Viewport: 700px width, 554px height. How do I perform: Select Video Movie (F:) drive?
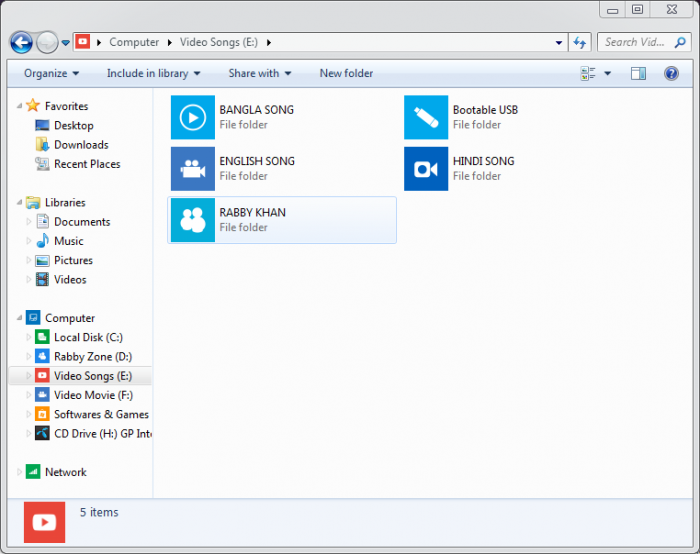pos(93,395)
